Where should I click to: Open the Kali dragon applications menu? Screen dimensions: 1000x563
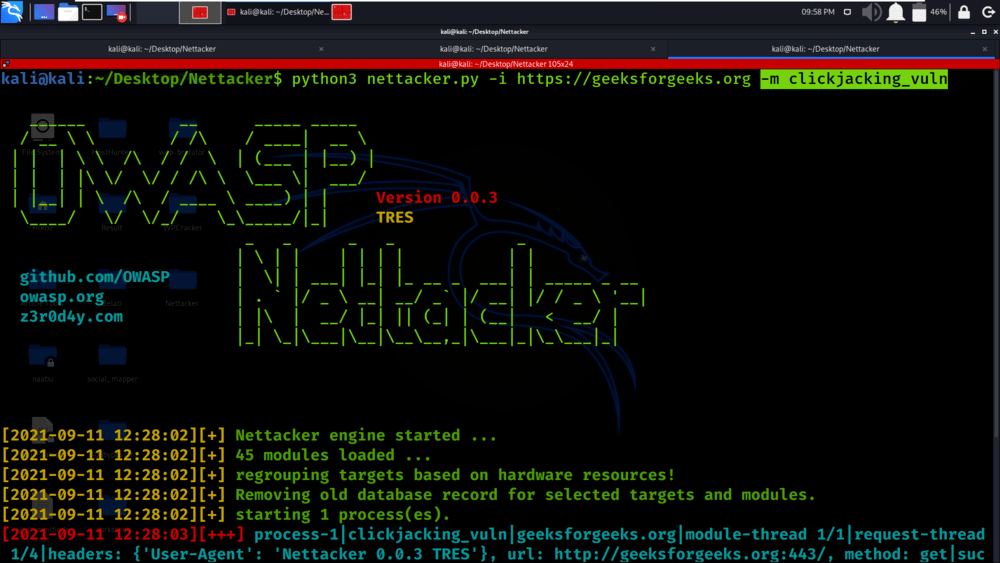pos(11,11)
